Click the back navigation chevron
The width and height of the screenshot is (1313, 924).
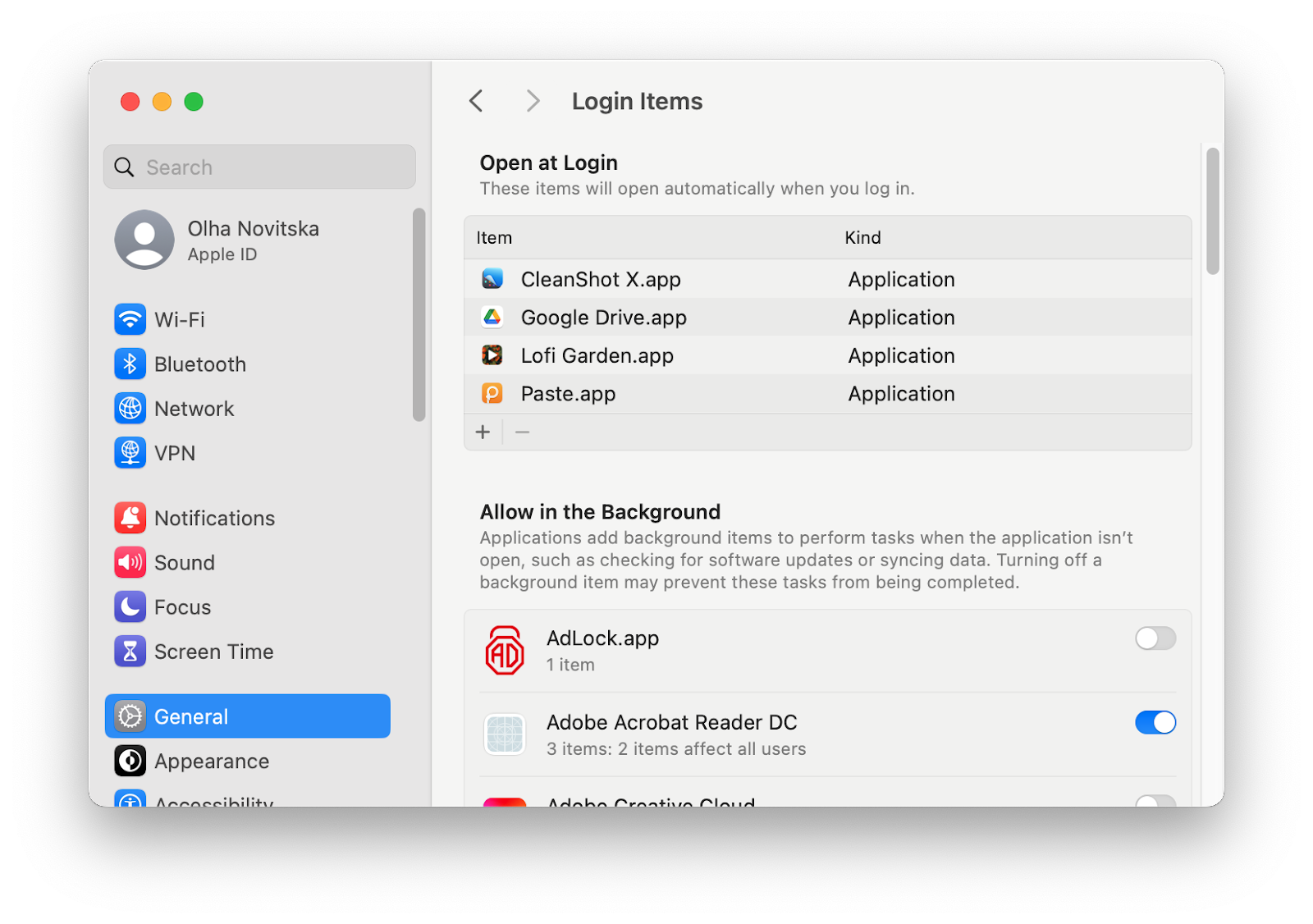pyautogui.click(x=476, y=100)
